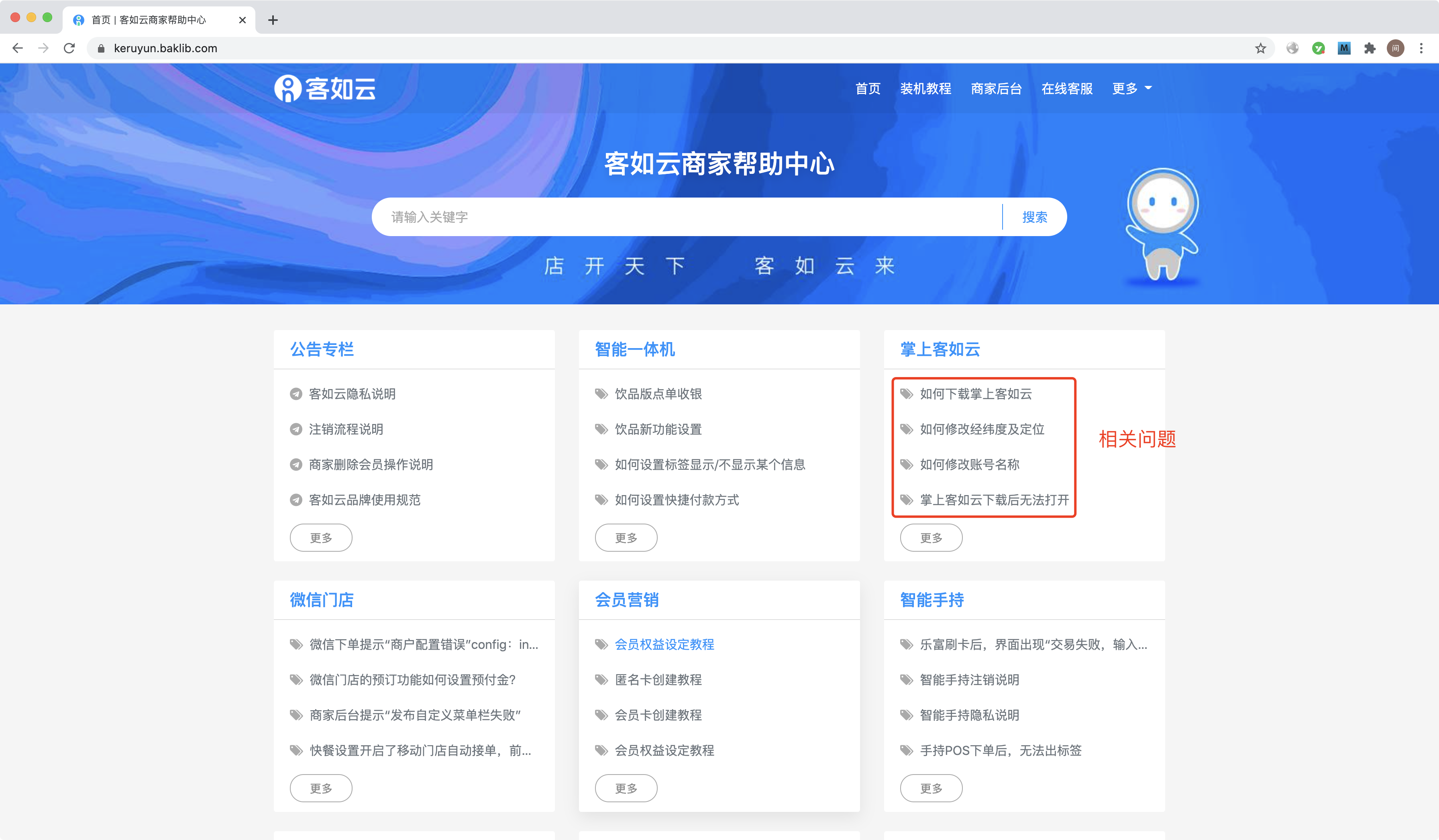Go to 商家后台 in top navigation
The height and width of the screenshot is (840, 1439).
pyautogui.click(x=996, y=88)
